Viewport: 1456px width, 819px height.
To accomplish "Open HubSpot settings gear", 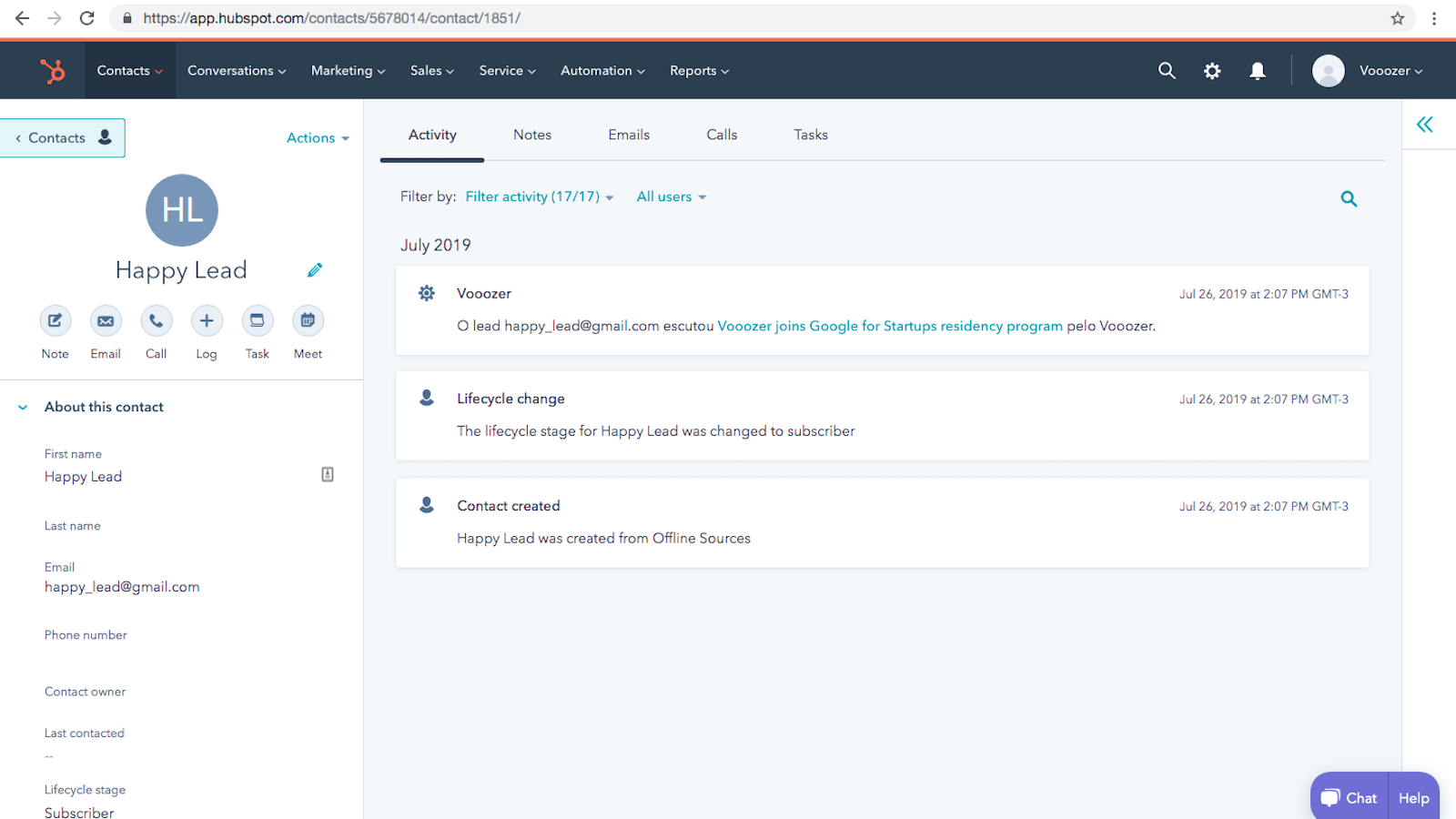I will click(1212, 70).
